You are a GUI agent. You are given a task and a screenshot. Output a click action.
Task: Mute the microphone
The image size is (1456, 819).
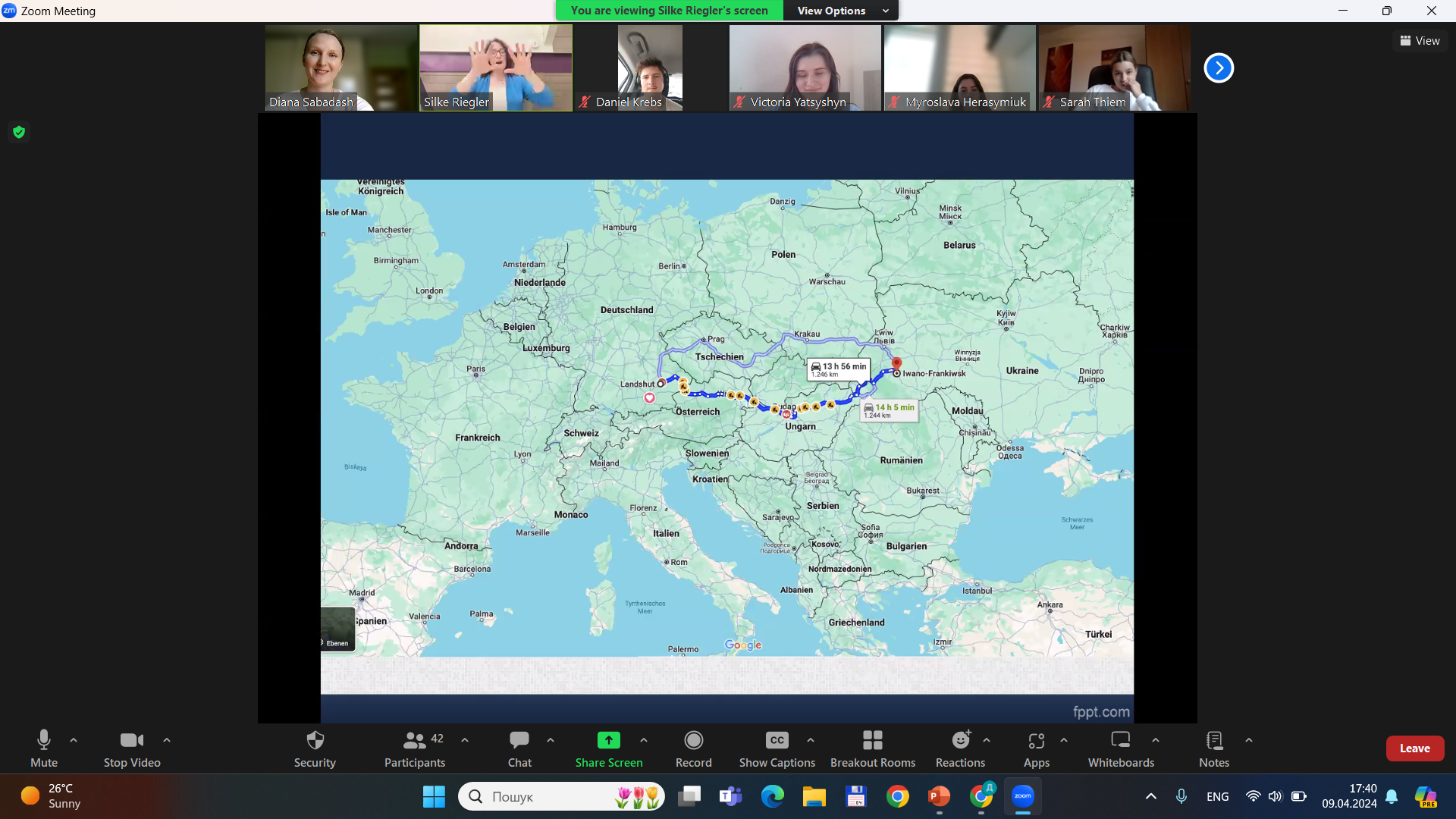point(44,748)
